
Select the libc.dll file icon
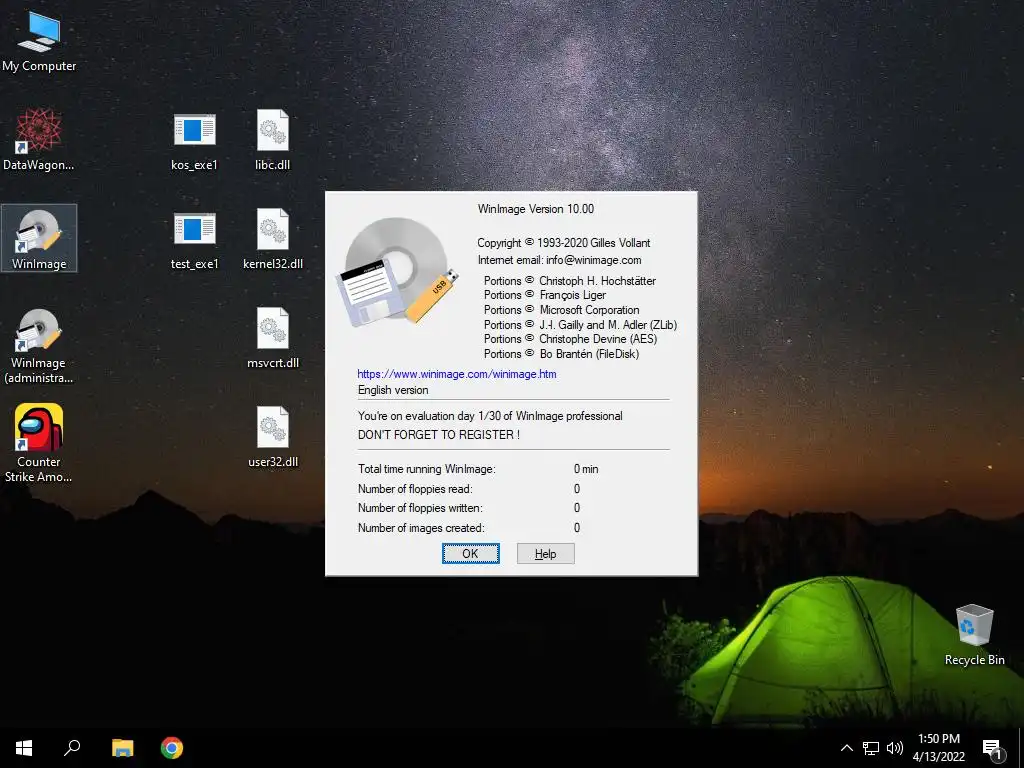[x=272, y=140]
